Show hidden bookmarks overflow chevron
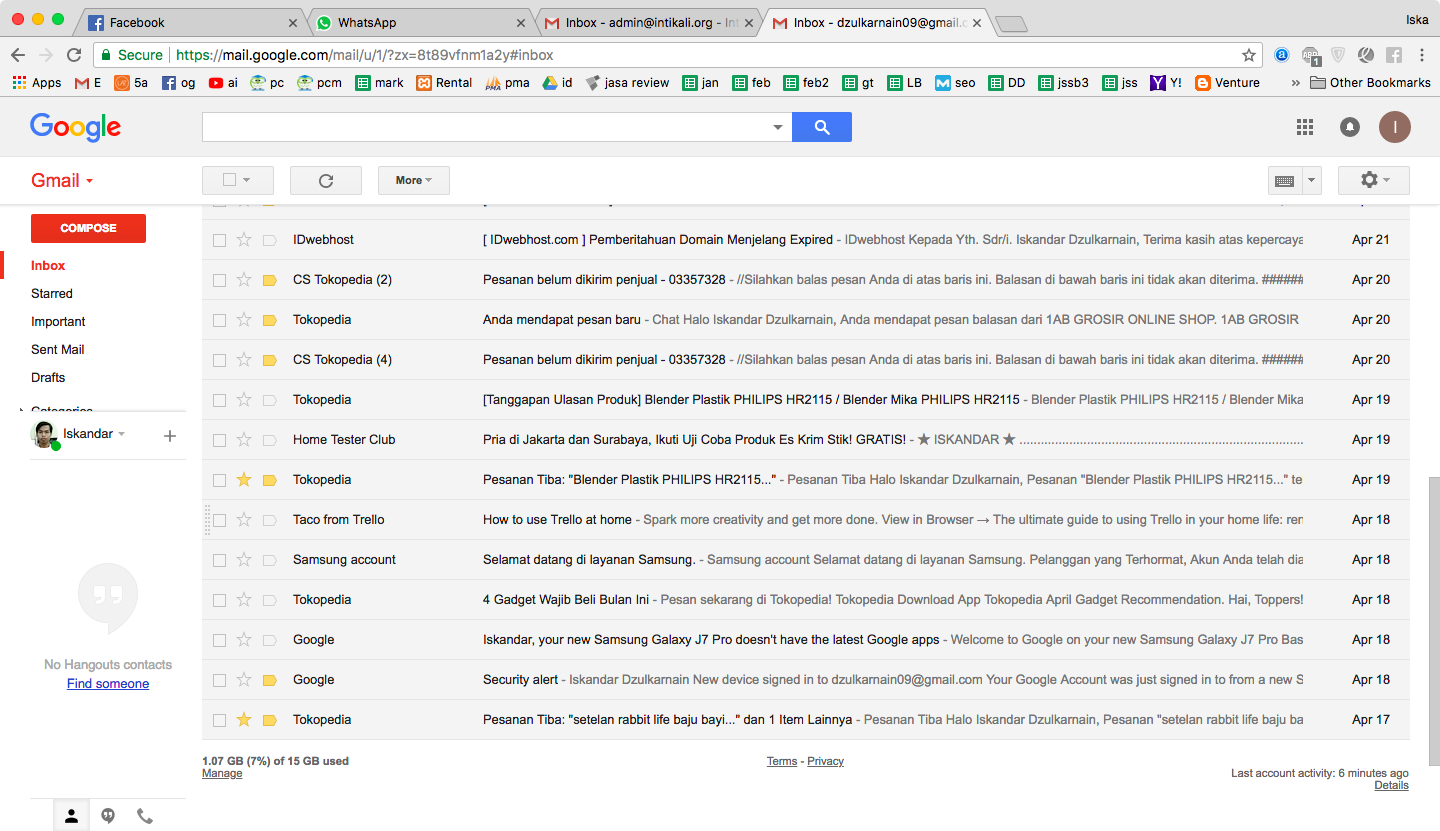This screenshot has width=1440, height=831. (x=1296, y=83)
